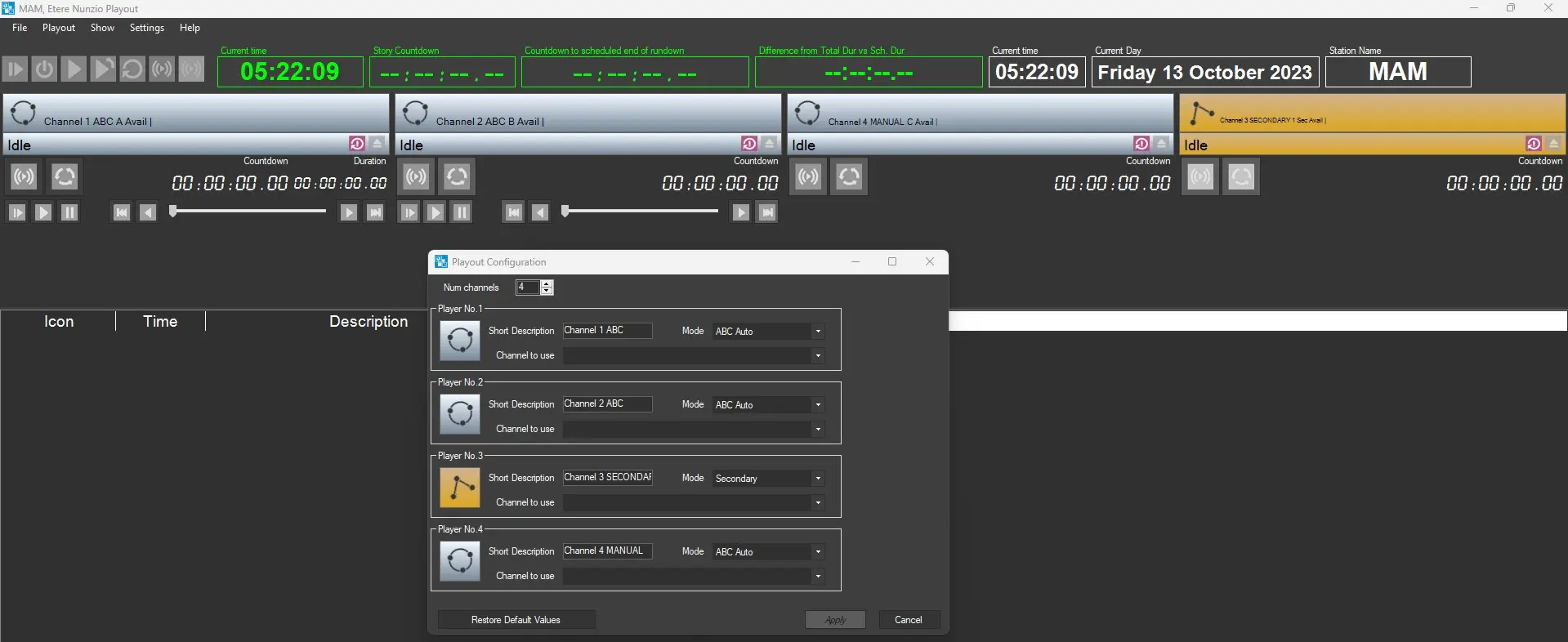Expand Channel to use dropdown for Player No.2
This screenshot has height=642, width=1568.
817,430
